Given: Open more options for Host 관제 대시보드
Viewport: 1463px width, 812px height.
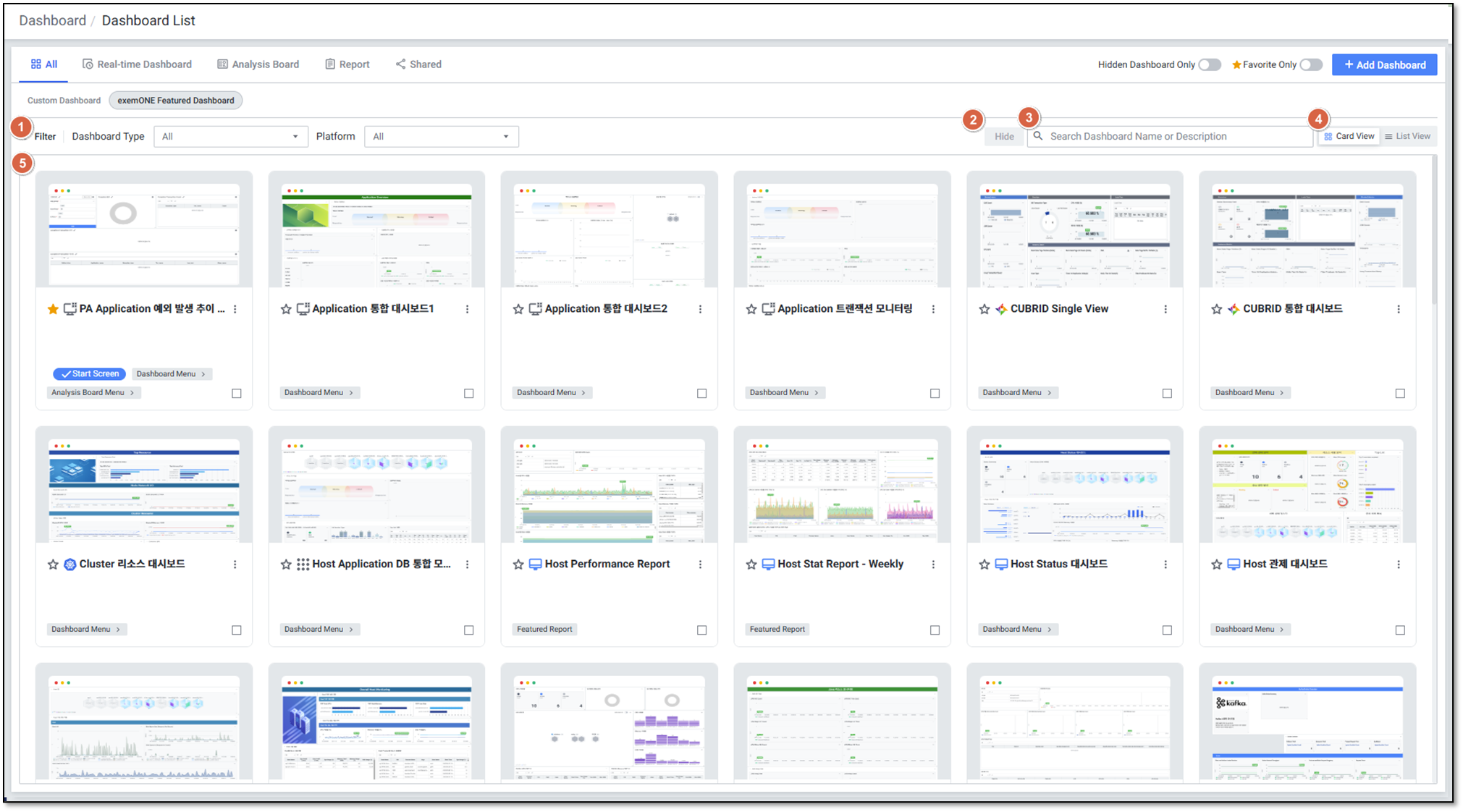Looking at the screenshot, I should coord(1399,564).
